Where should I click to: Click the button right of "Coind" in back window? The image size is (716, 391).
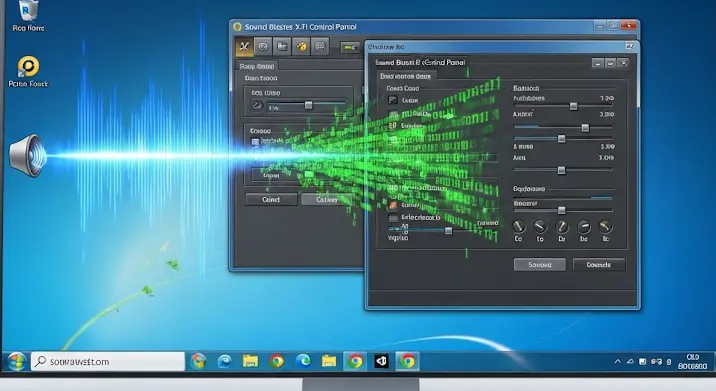pos(326,200)
